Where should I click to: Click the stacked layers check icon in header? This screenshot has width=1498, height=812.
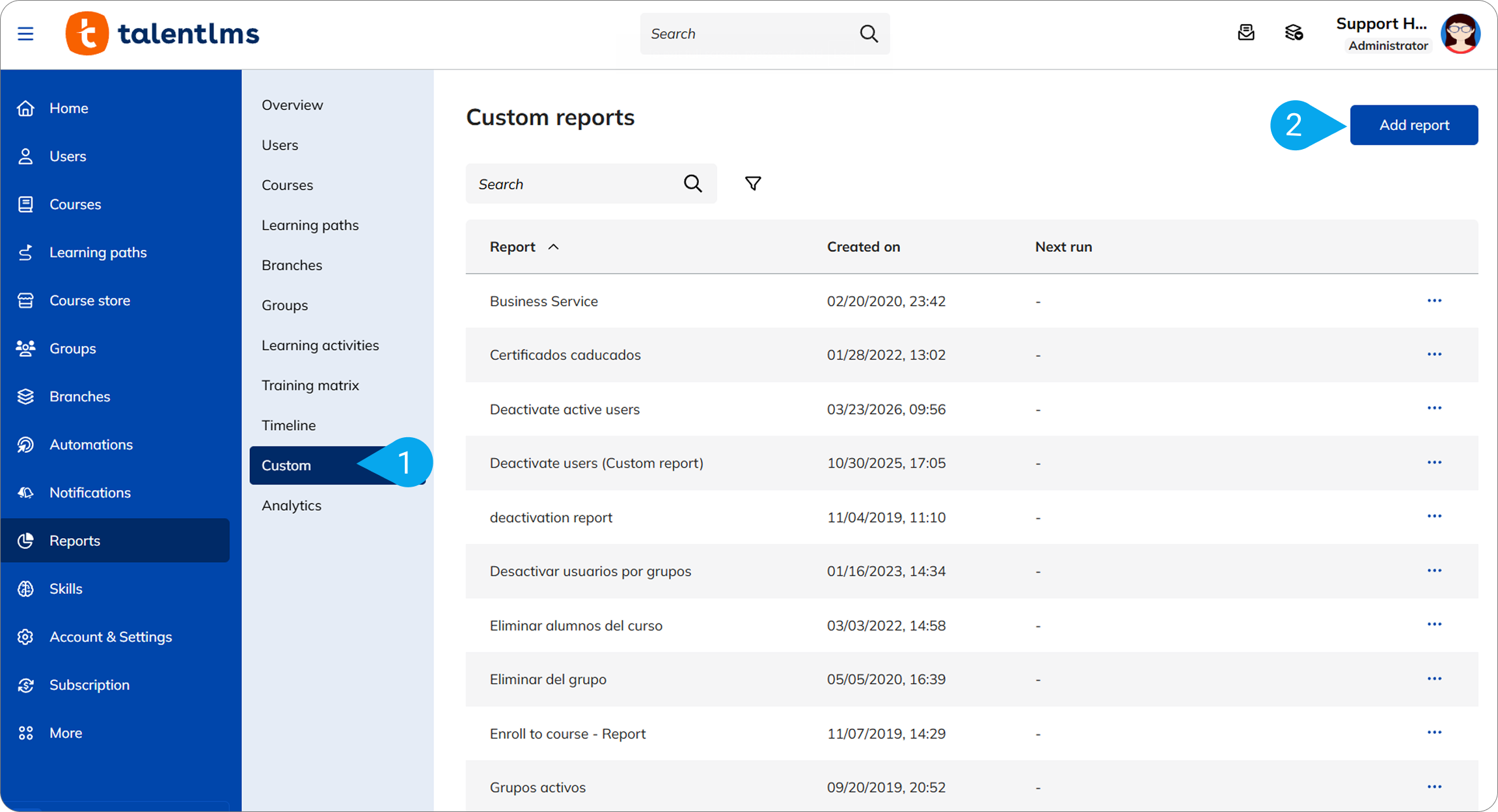pyautogui.click(x=1294, y=33)
